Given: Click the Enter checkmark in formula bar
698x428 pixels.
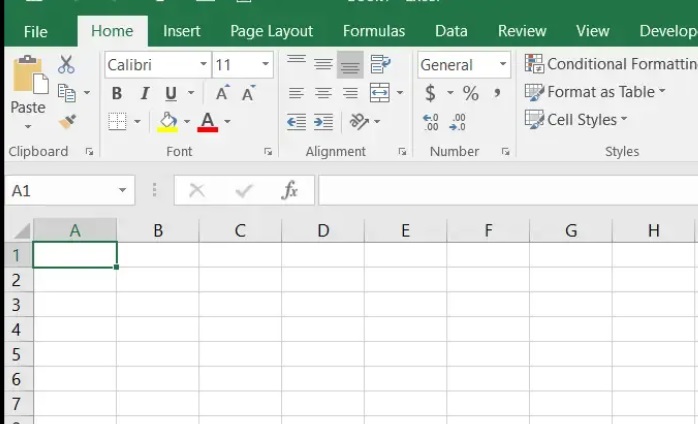Looking at the screenshot, I should point(244,191).
